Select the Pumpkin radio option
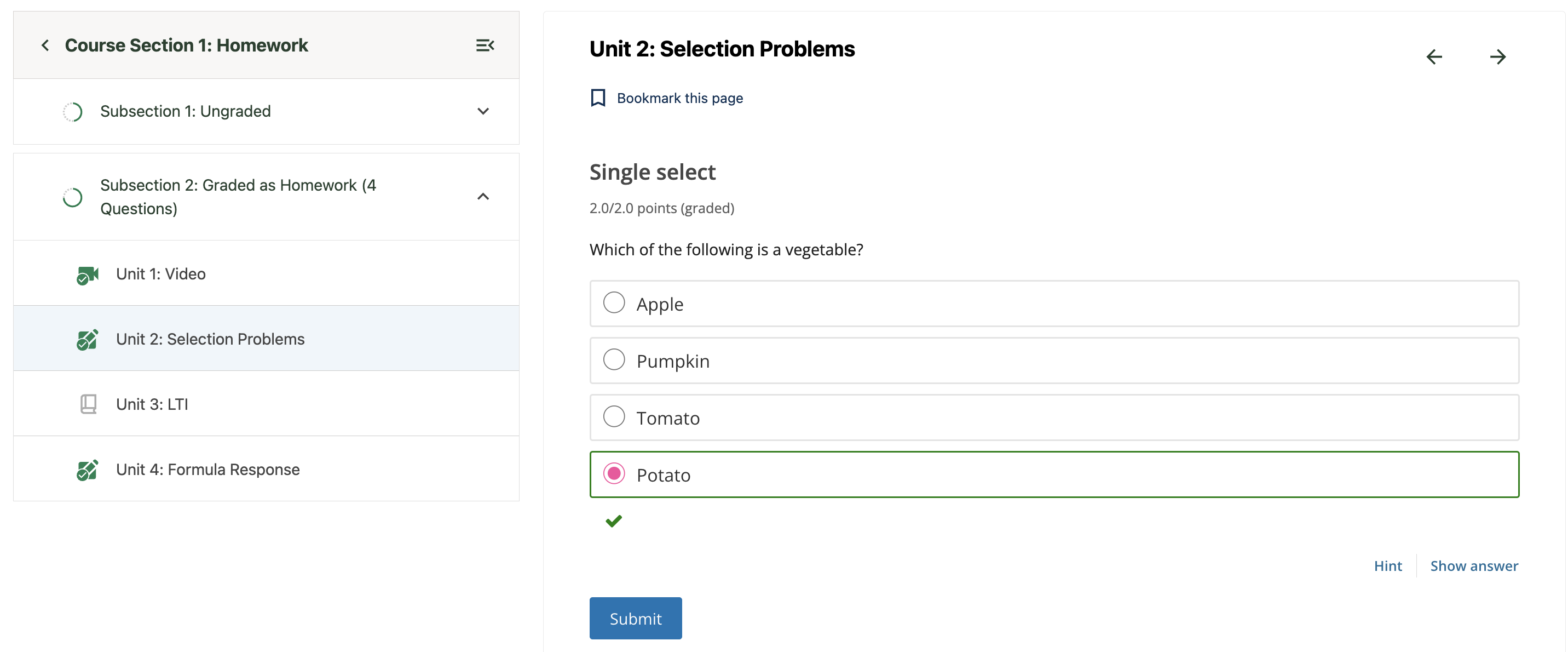The height and width of the screenshot is (652, 1568). [x=614, y=359]
